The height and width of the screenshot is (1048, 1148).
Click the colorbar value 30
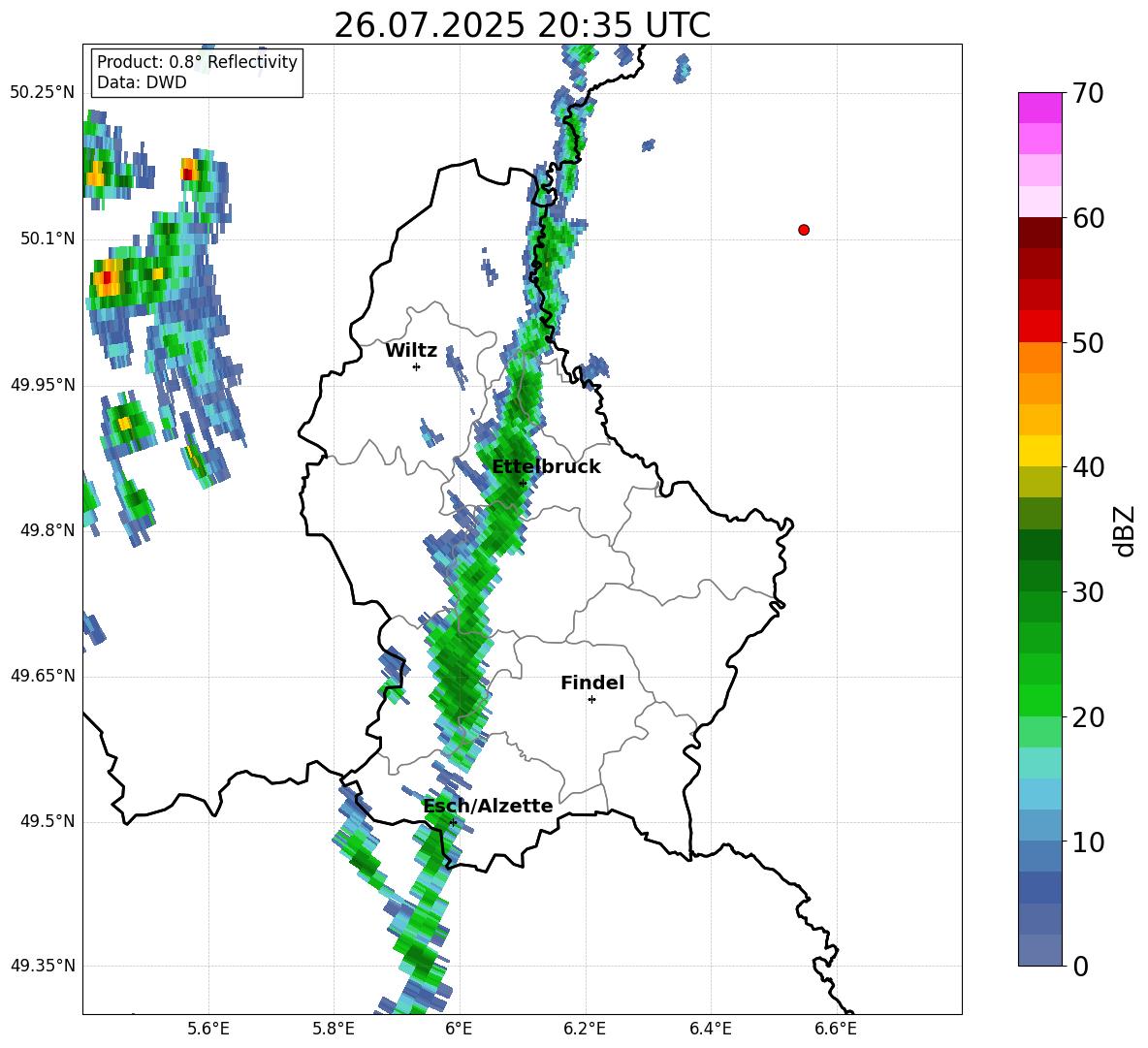1088,592
